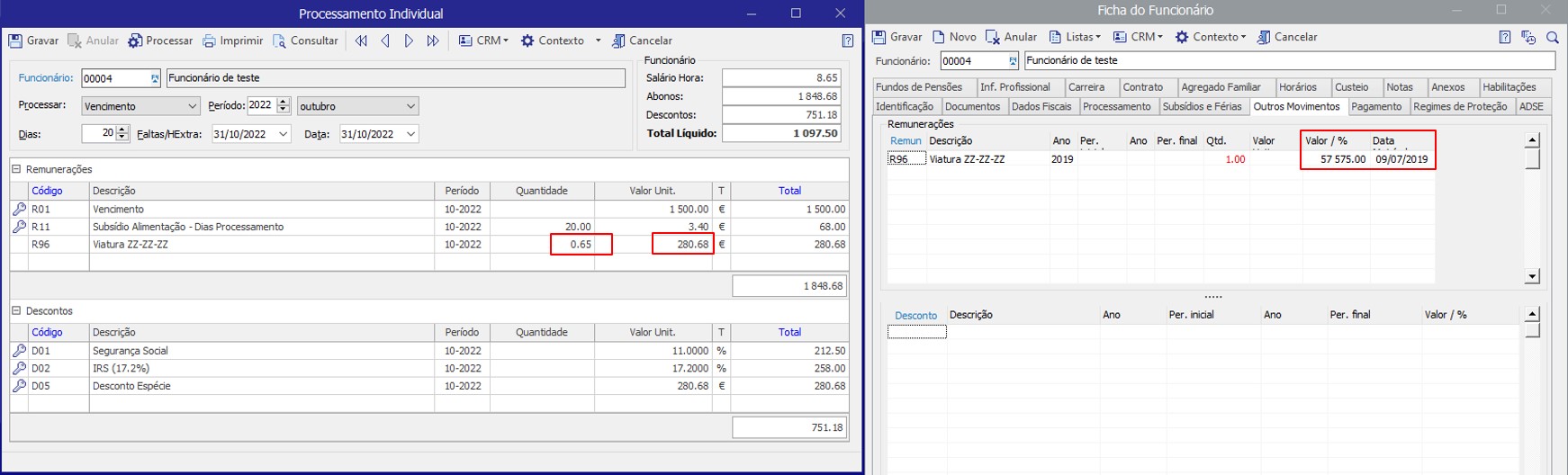Screen dimensions: 1568x475
Task: Increase the Período year stepper
Action: pyautogui.click(x=284, y=102)
